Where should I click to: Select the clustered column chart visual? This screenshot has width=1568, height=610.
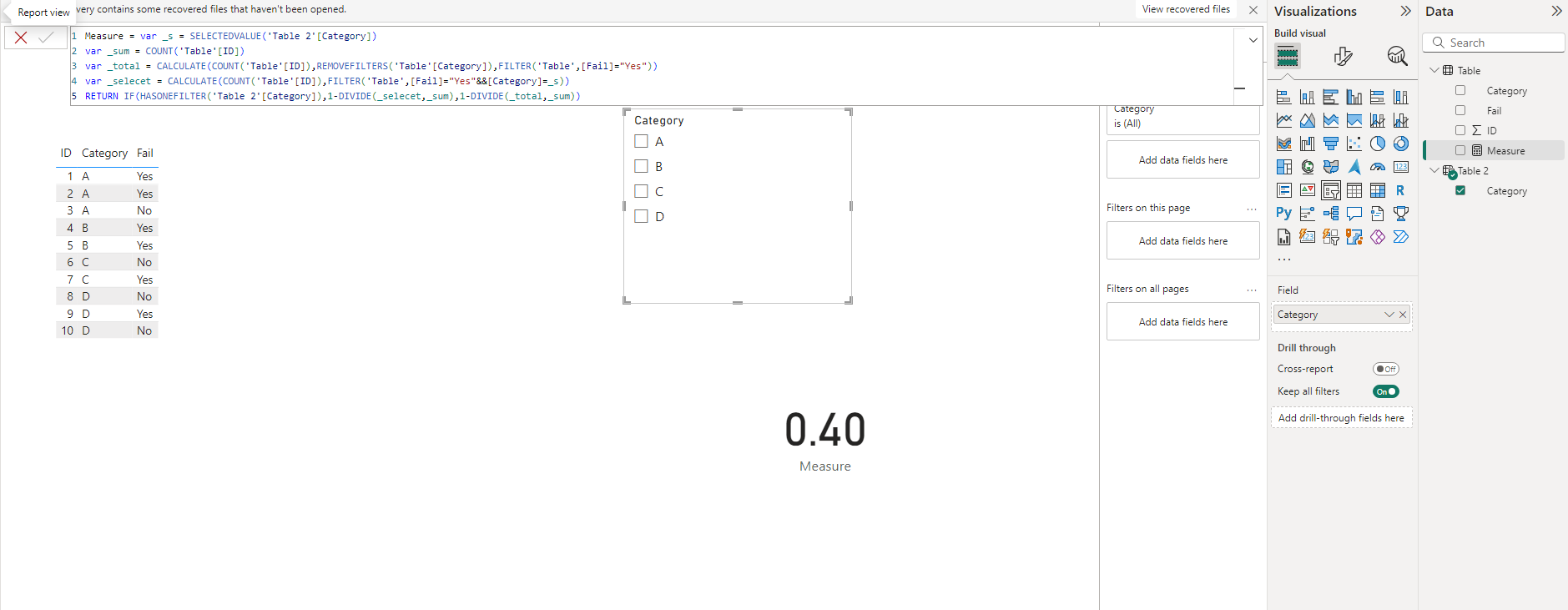pos(1354,97)
